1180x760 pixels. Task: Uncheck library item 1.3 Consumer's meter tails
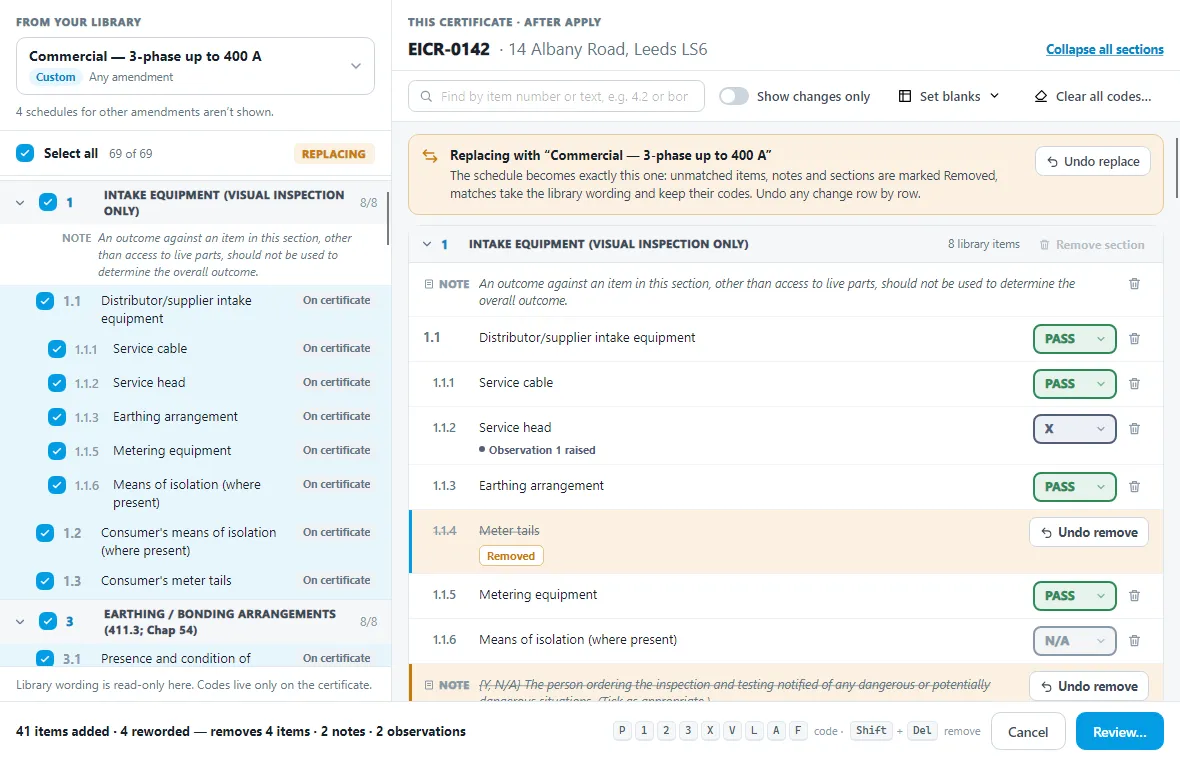coord(44,581)
